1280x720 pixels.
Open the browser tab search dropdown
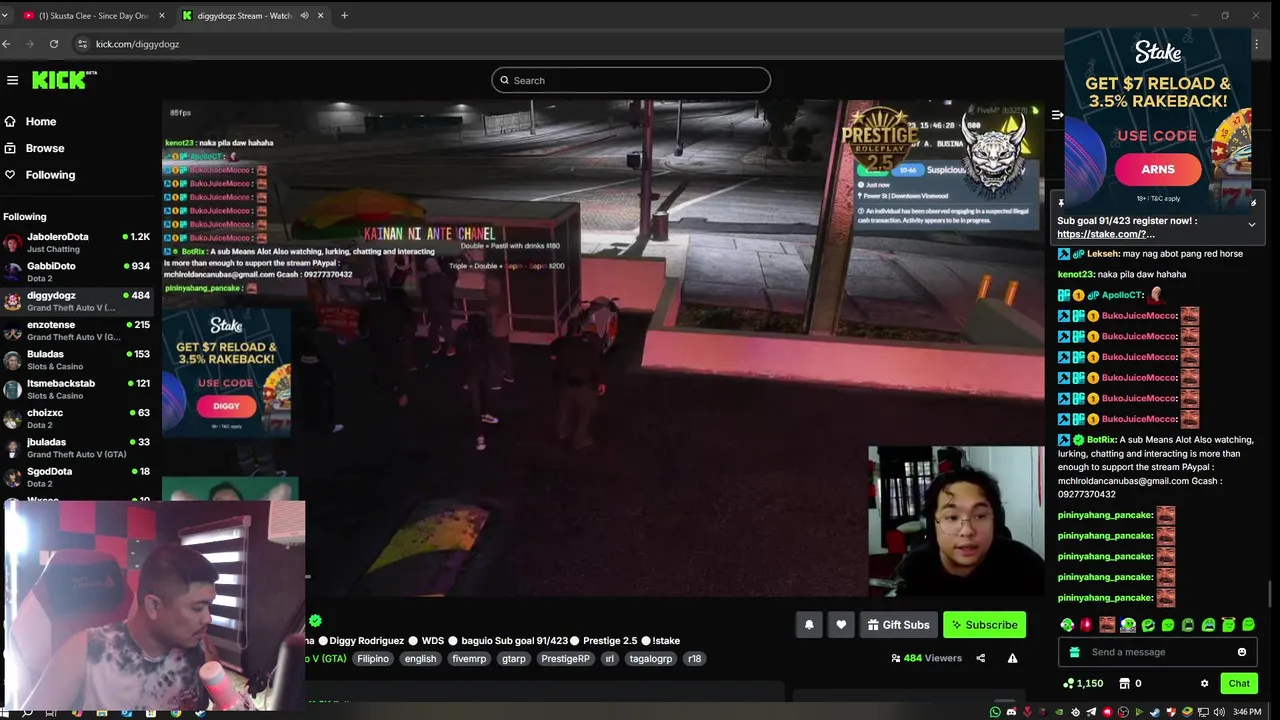(5, 15)
